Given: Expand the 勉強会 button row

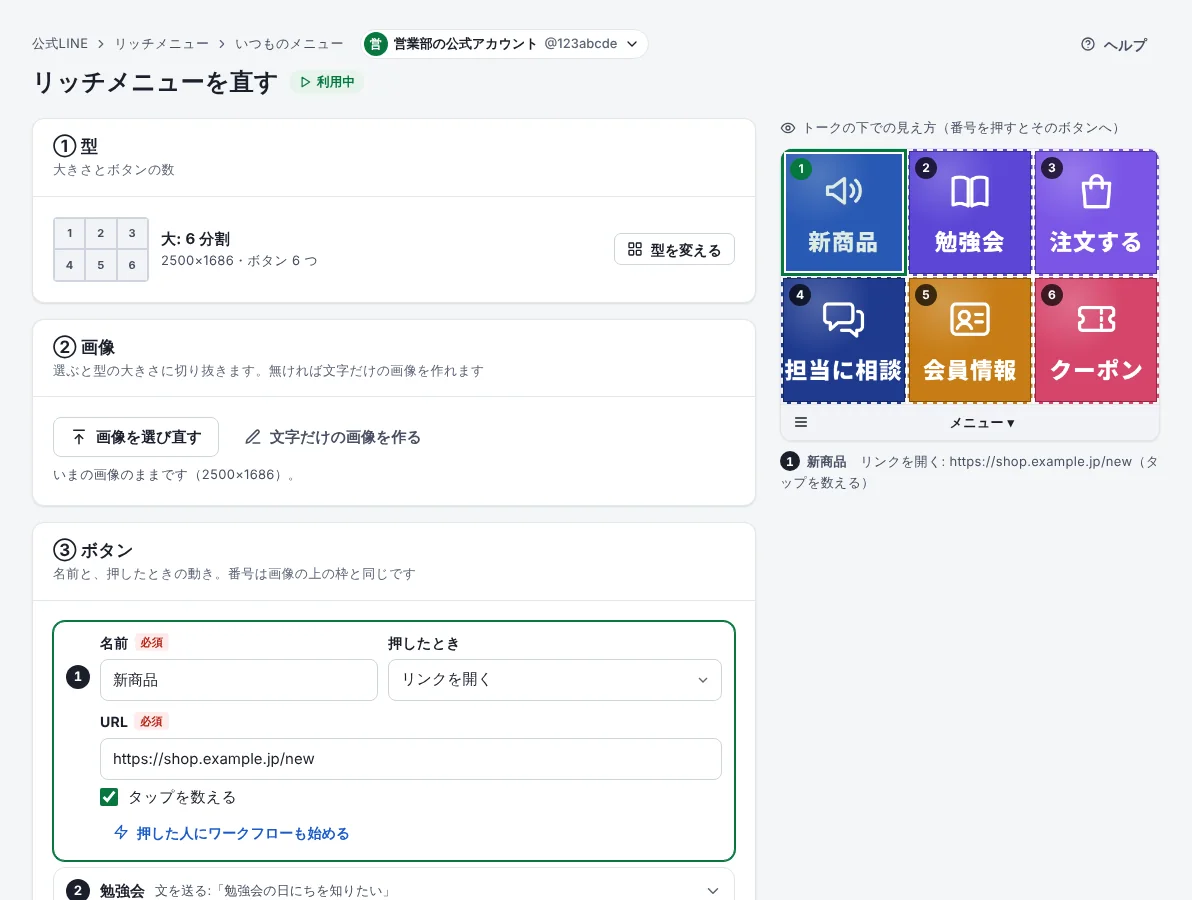Looking at the screenshot, I should pos(394,890).
